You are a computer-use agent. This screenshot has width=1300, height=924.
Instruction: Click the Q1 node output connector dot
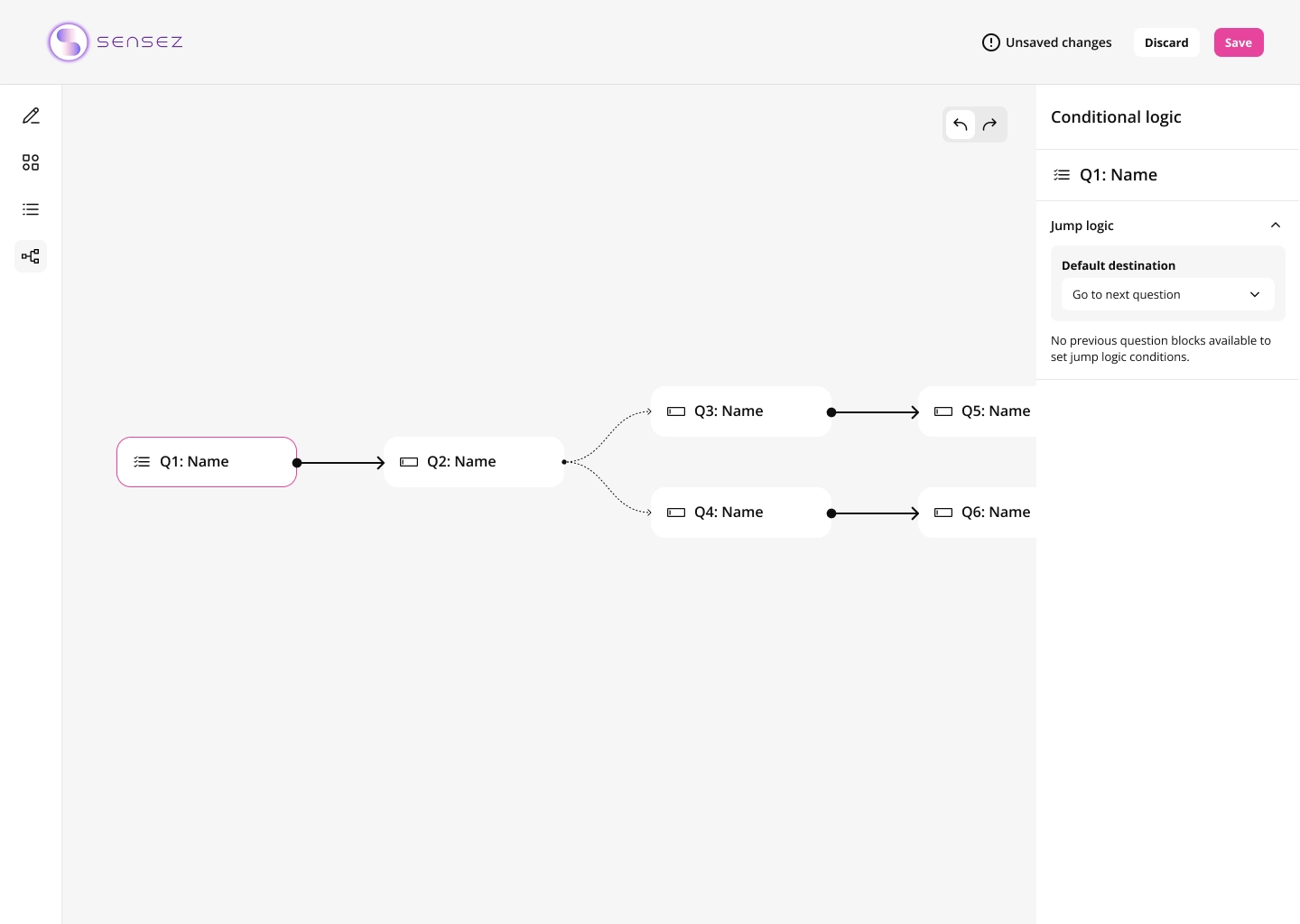tap(297, 463)
